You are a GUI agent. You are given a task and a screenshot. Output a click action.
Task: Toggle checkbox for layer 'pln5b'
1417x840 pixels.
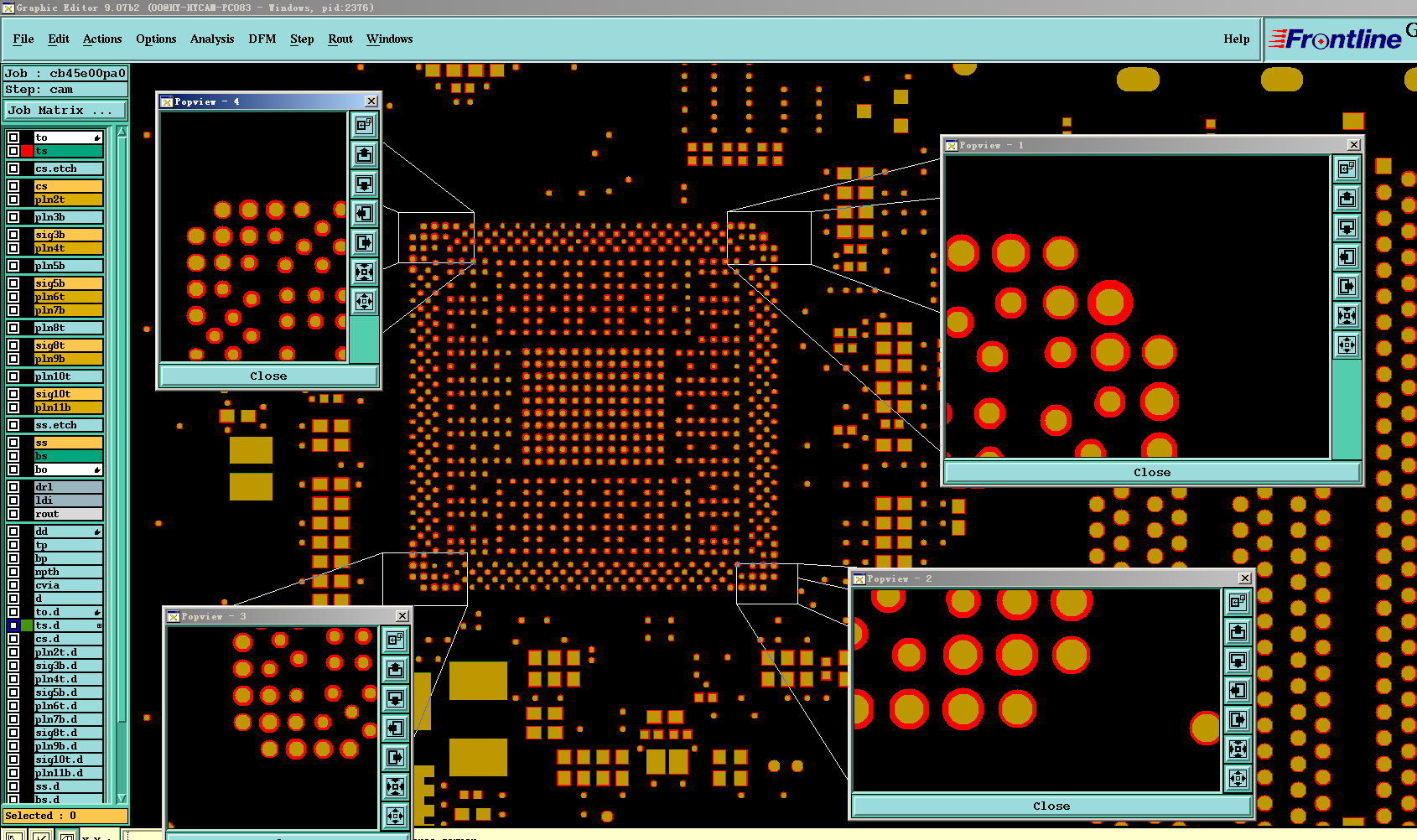[x=13, y=266]
